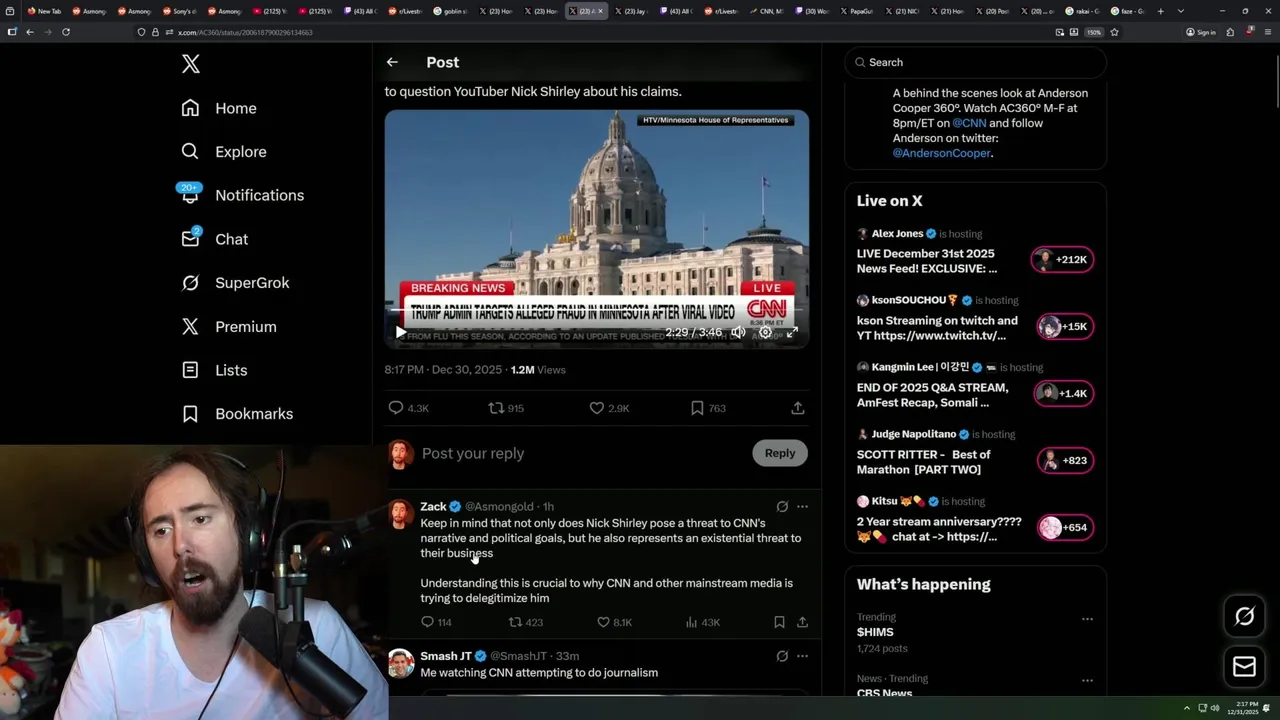The height and width of the screenshot is (720, 1280).
Task: Open Lists in the sidebar
Action: (x=214, y=370)
